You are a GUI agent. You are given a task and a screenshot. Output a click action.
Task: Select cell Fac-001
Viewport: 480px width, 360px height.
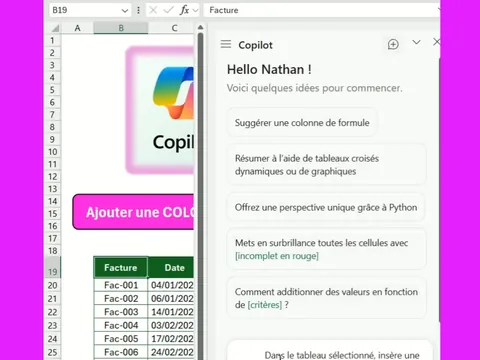point(121,285)
